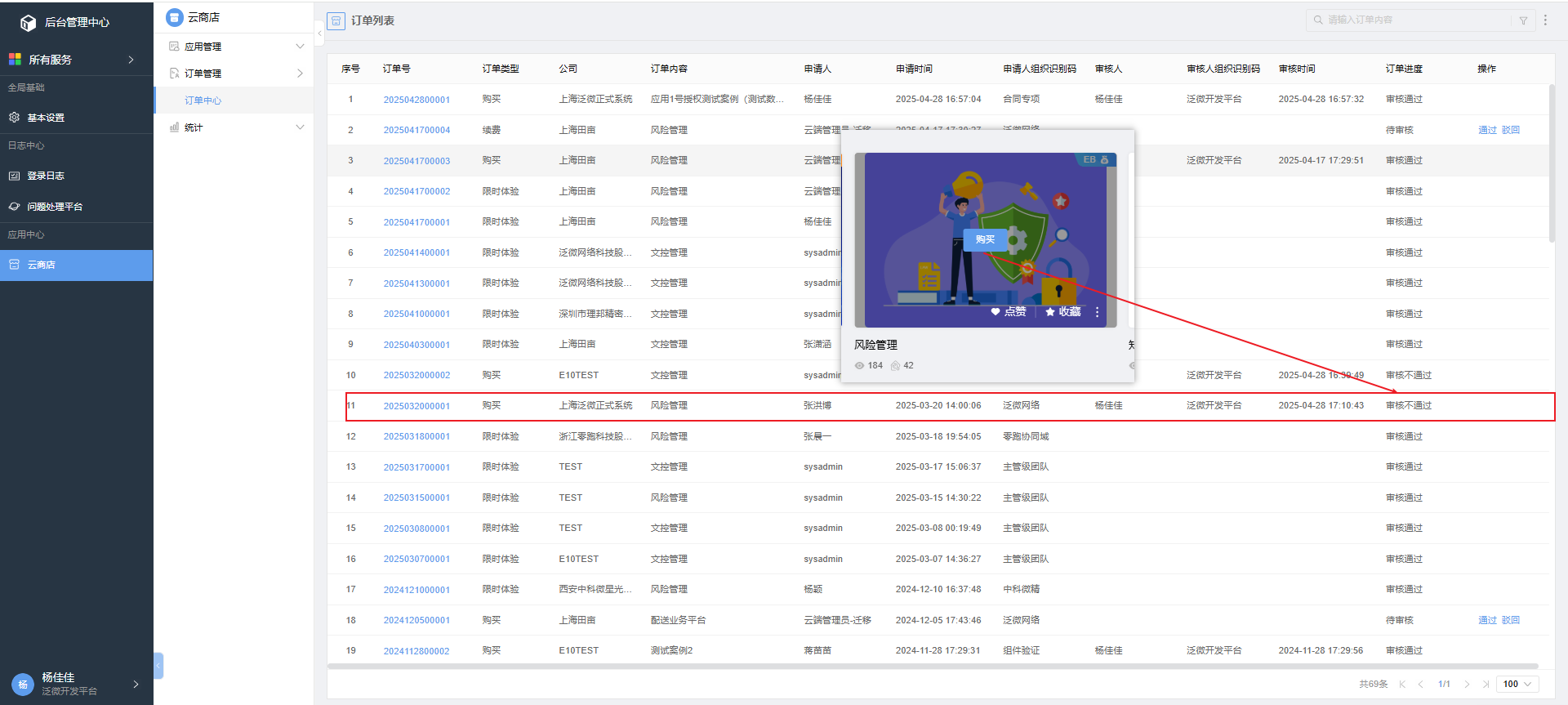Collapse the sidebar with the blue handle
Viewport: 1568px width, 705px height.
pyautogui.click(x=158, y=666)
